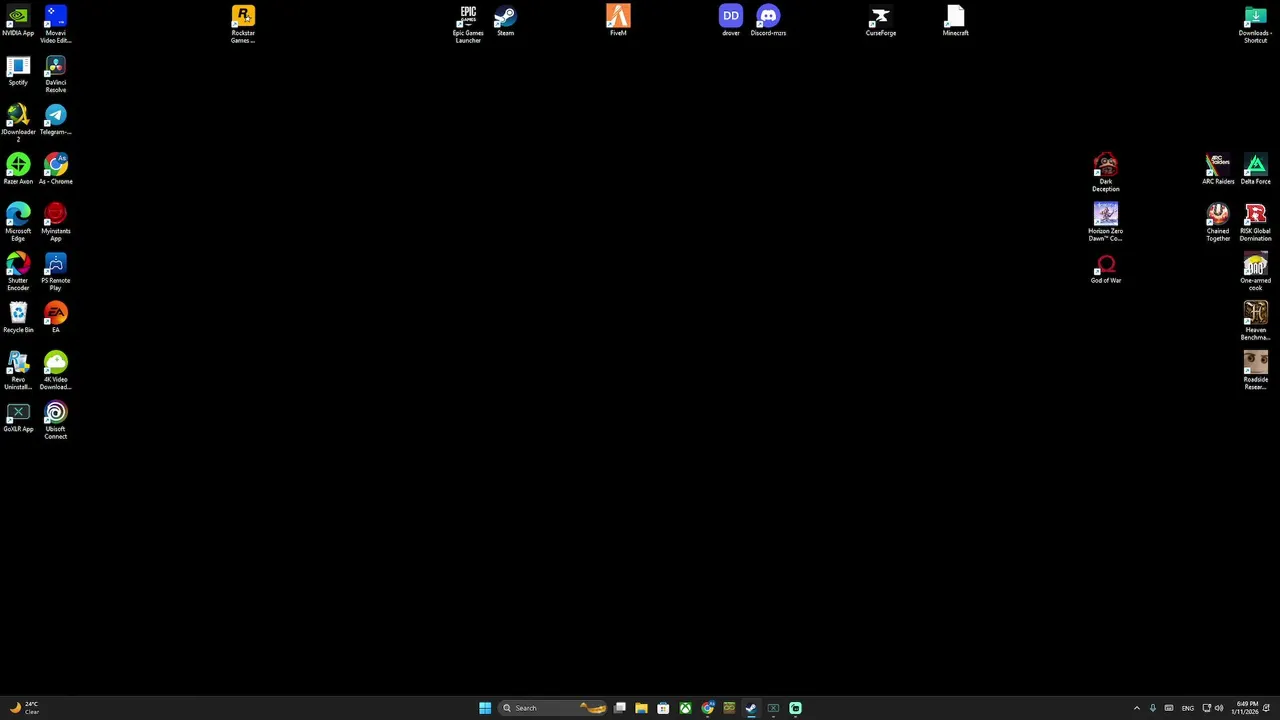Select the Rockstar Games Launcher icon
The image size is (1280, 720).
[x=243, y=24]
